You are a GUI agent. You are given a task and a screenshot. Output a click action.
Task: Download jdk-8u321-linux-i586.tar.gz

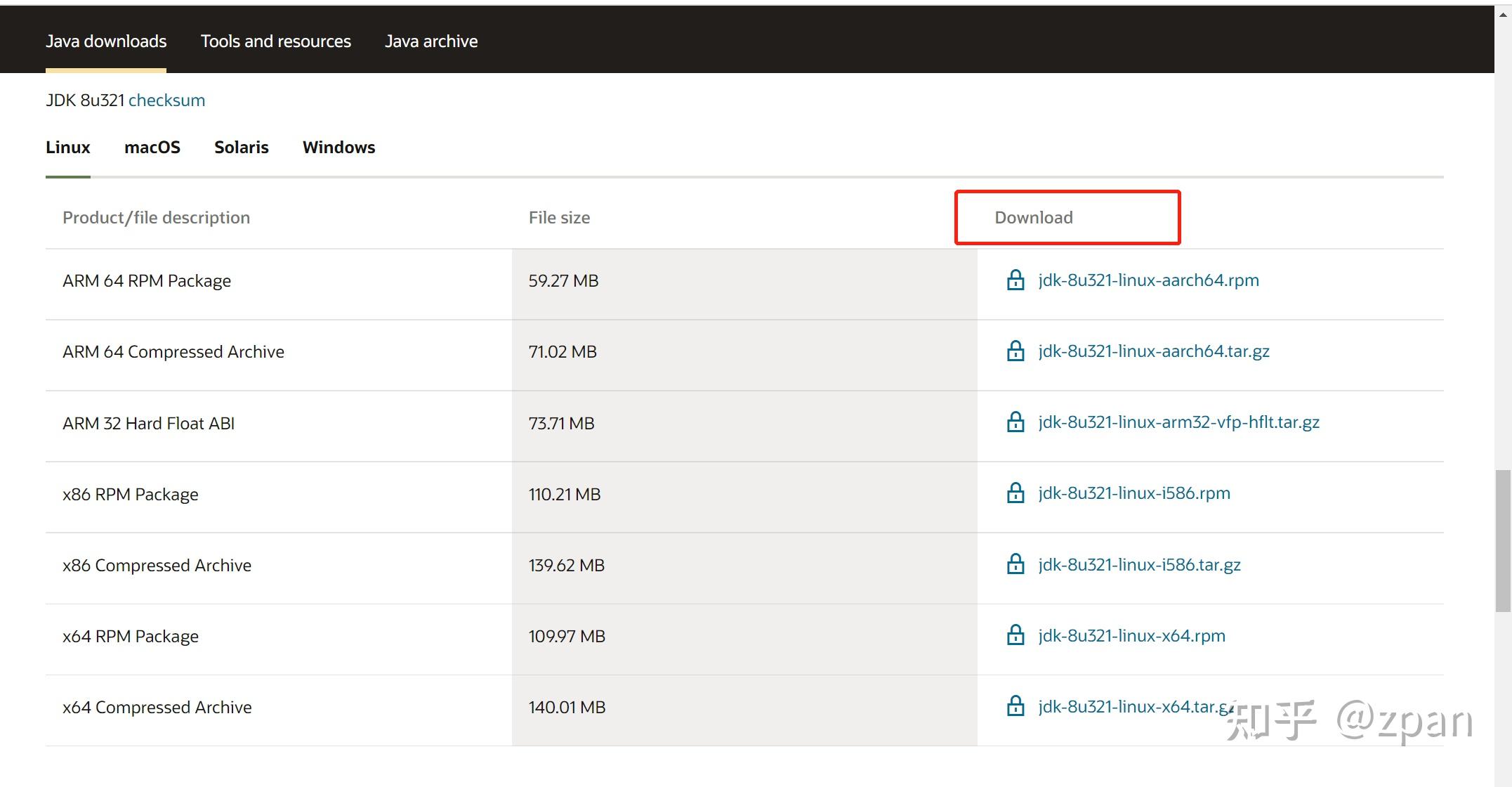[1139, 565]
